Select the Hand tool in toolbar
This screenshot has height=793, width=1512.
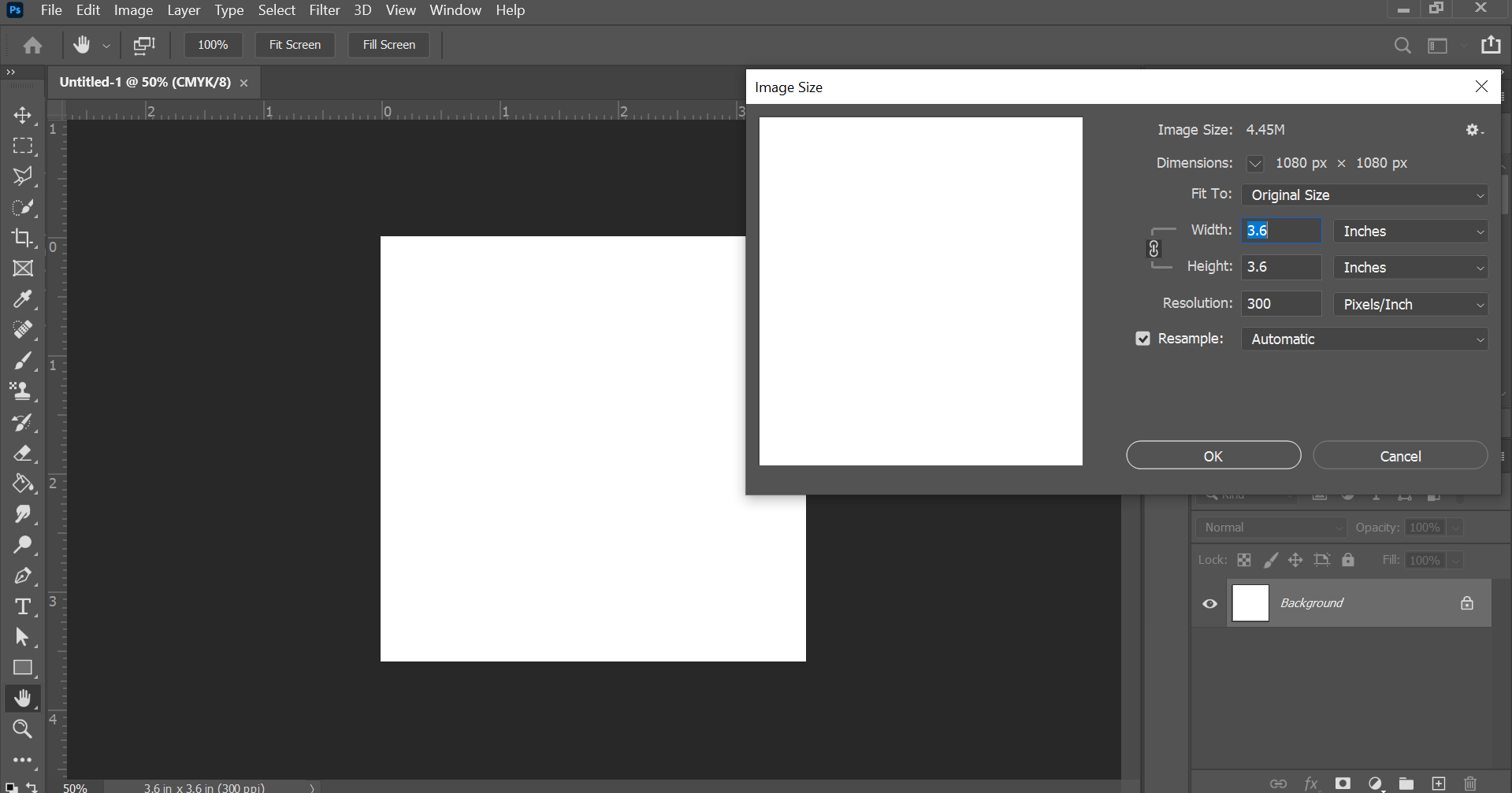coord(22,699)
